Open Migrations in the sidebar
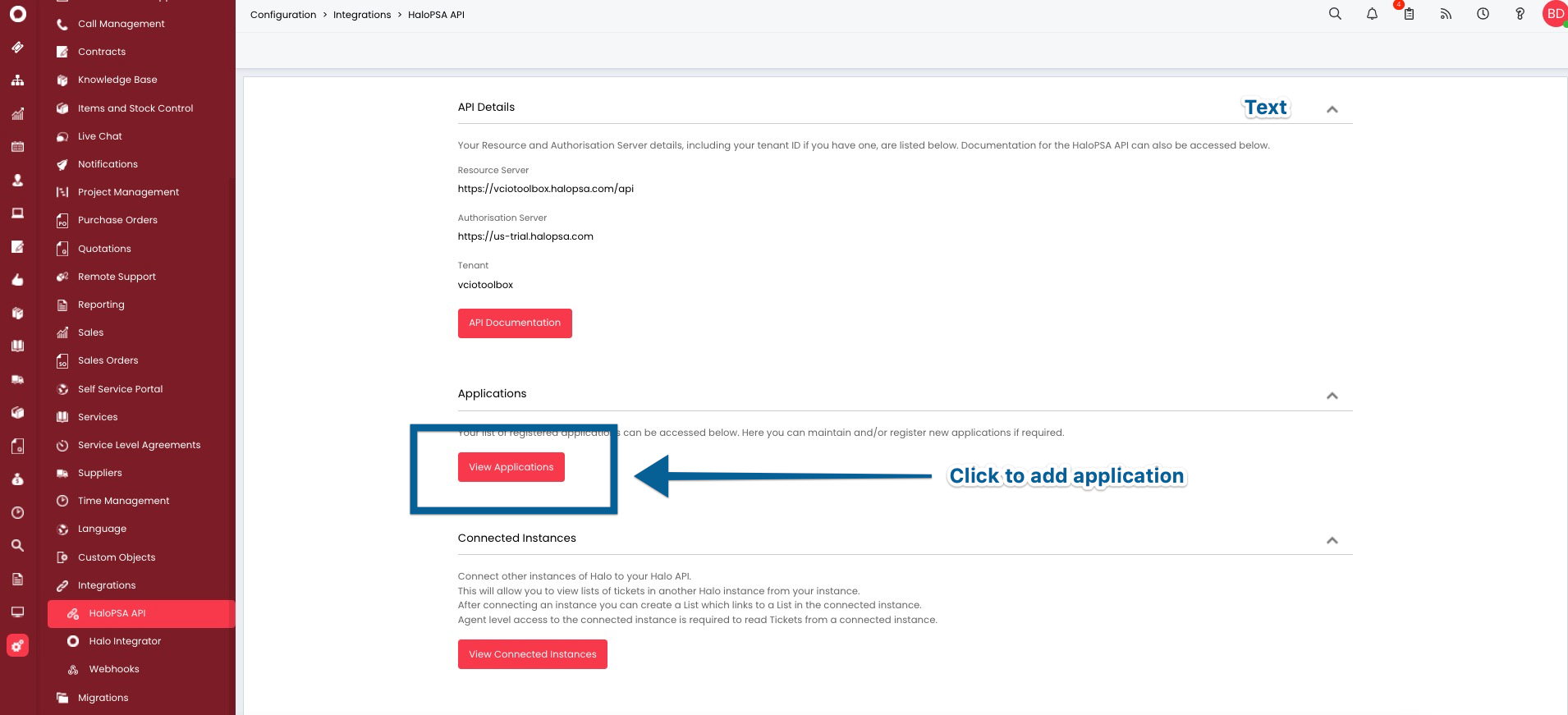 click(103, 698)
